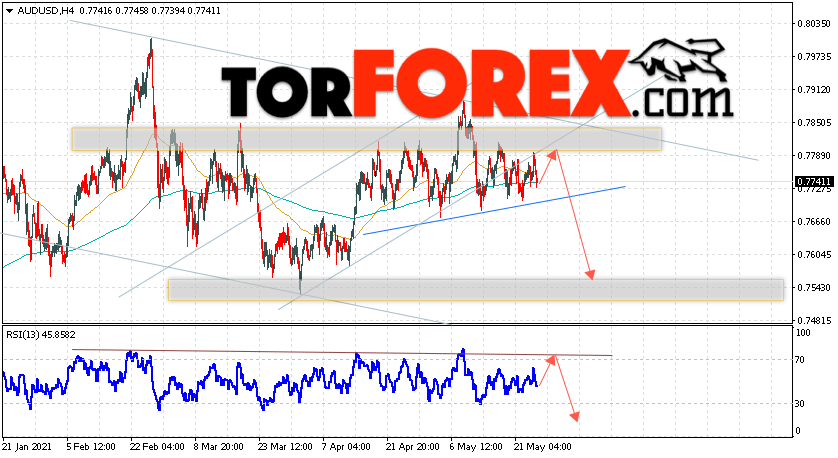838x458 pixels.
Task: Click the 0.75430 price axis label
Action: click(814, 288)
